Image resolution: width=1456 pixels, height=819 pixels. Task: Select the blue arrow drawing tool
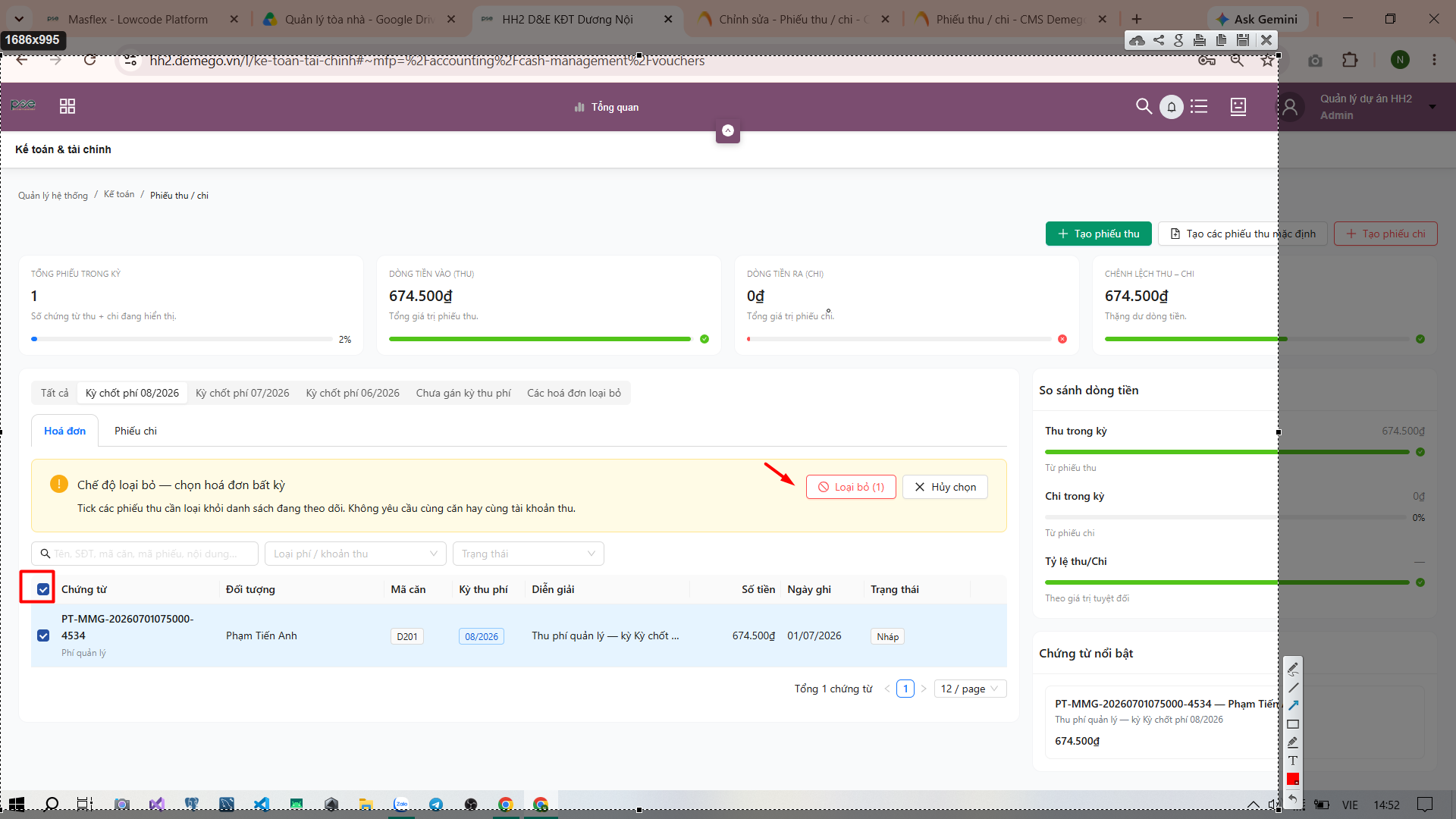[x=1293, y=706]
